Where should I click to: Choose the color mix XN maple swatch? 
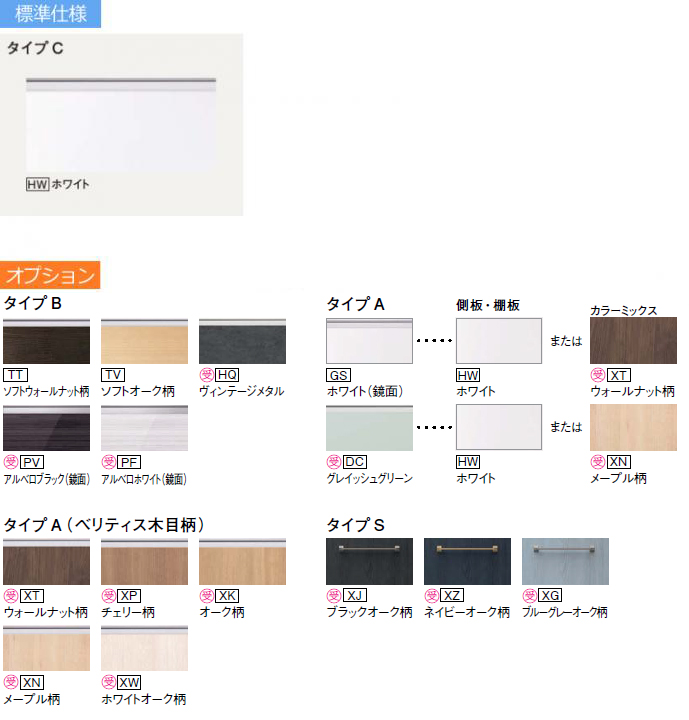[633, 428]
